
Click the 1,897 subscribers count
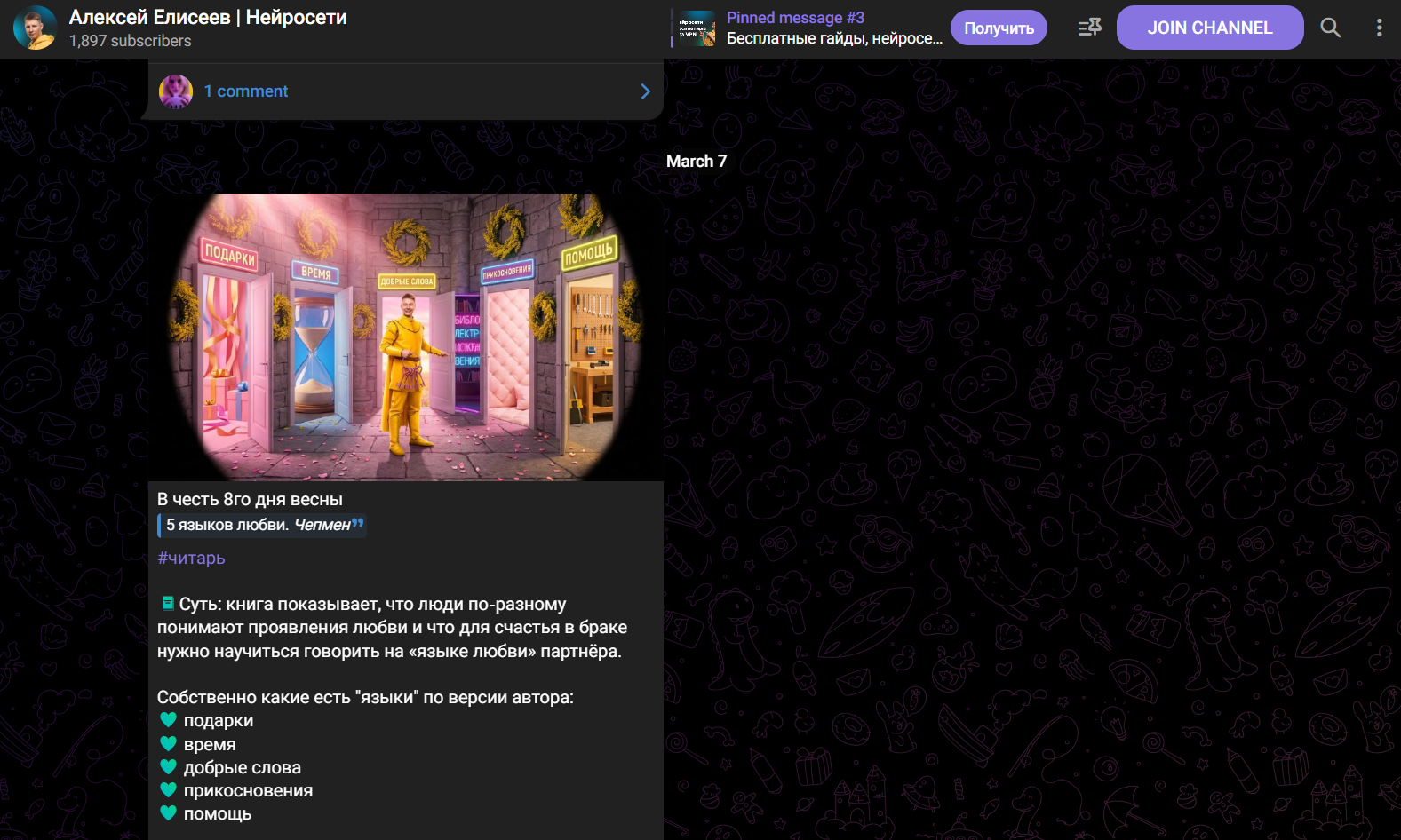(x=130, y=41)
